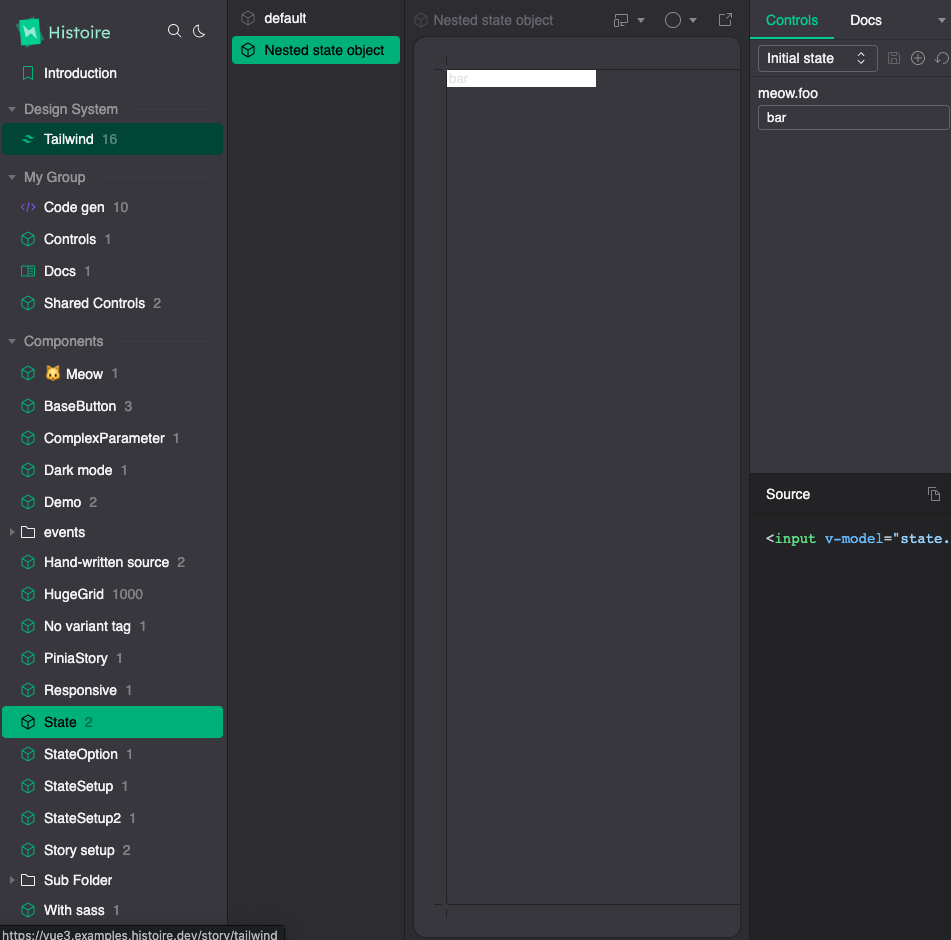The image size is (951, 940).
Task: Select the Nested state object variant
Action: (x=315, y=50)
